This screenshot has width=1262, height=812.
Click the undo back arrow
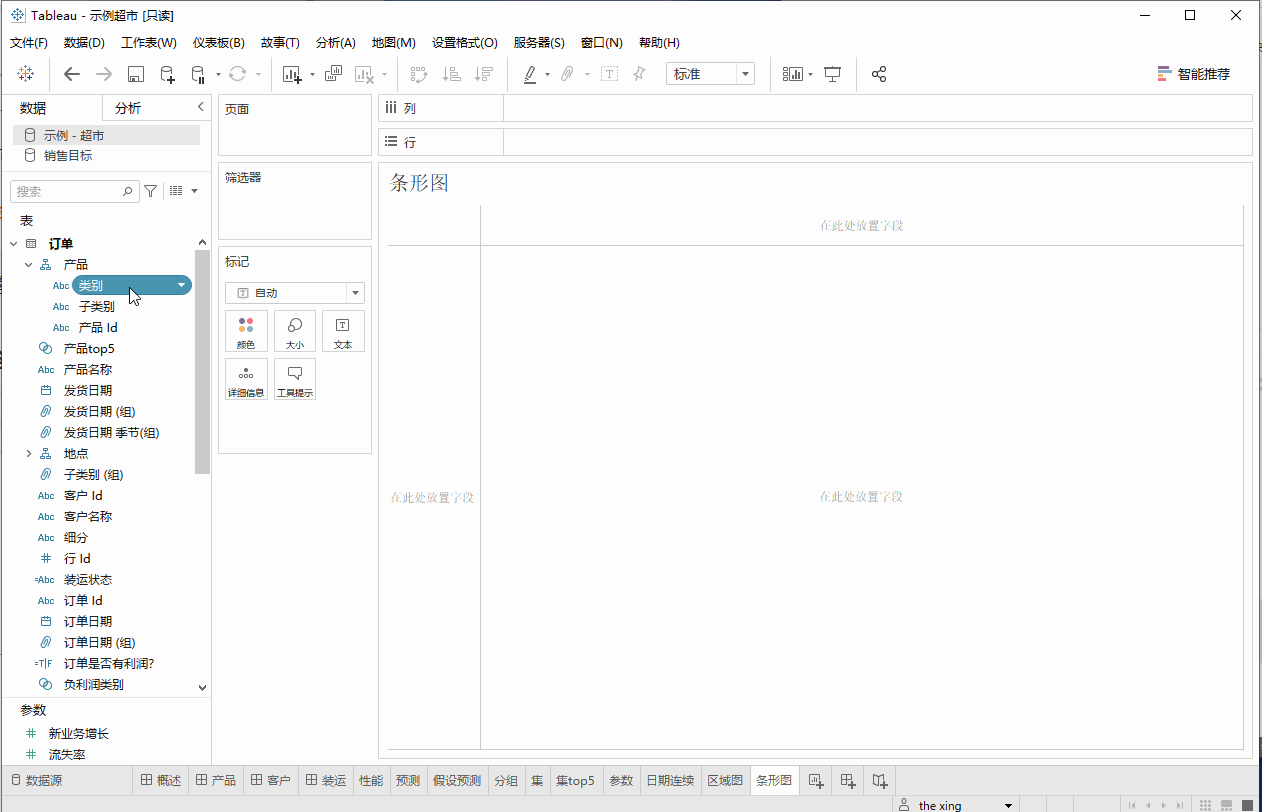point(72,74)
